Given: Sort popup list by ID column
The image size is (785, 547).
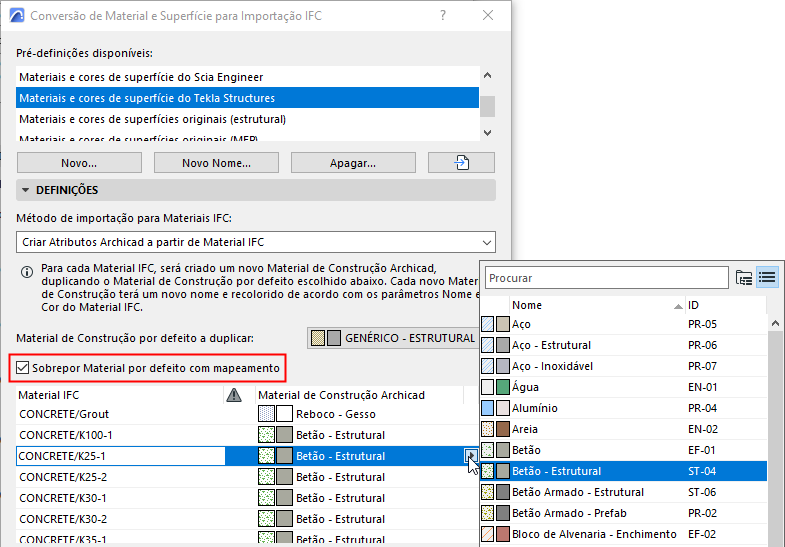Looking at the screenshot, I should (x=725, y=305).
